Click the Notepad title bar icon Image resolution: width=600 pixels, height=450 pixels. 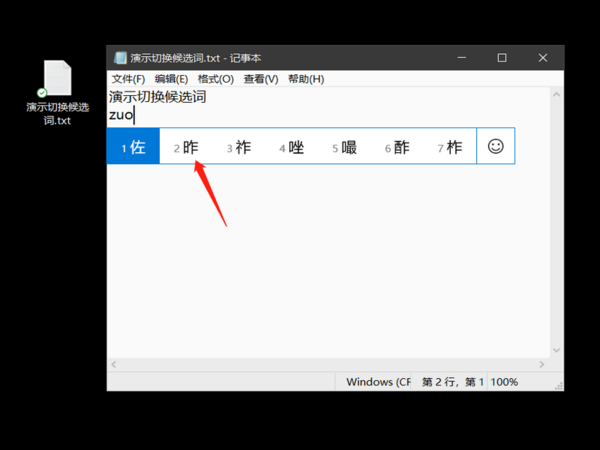pos(120,58)
